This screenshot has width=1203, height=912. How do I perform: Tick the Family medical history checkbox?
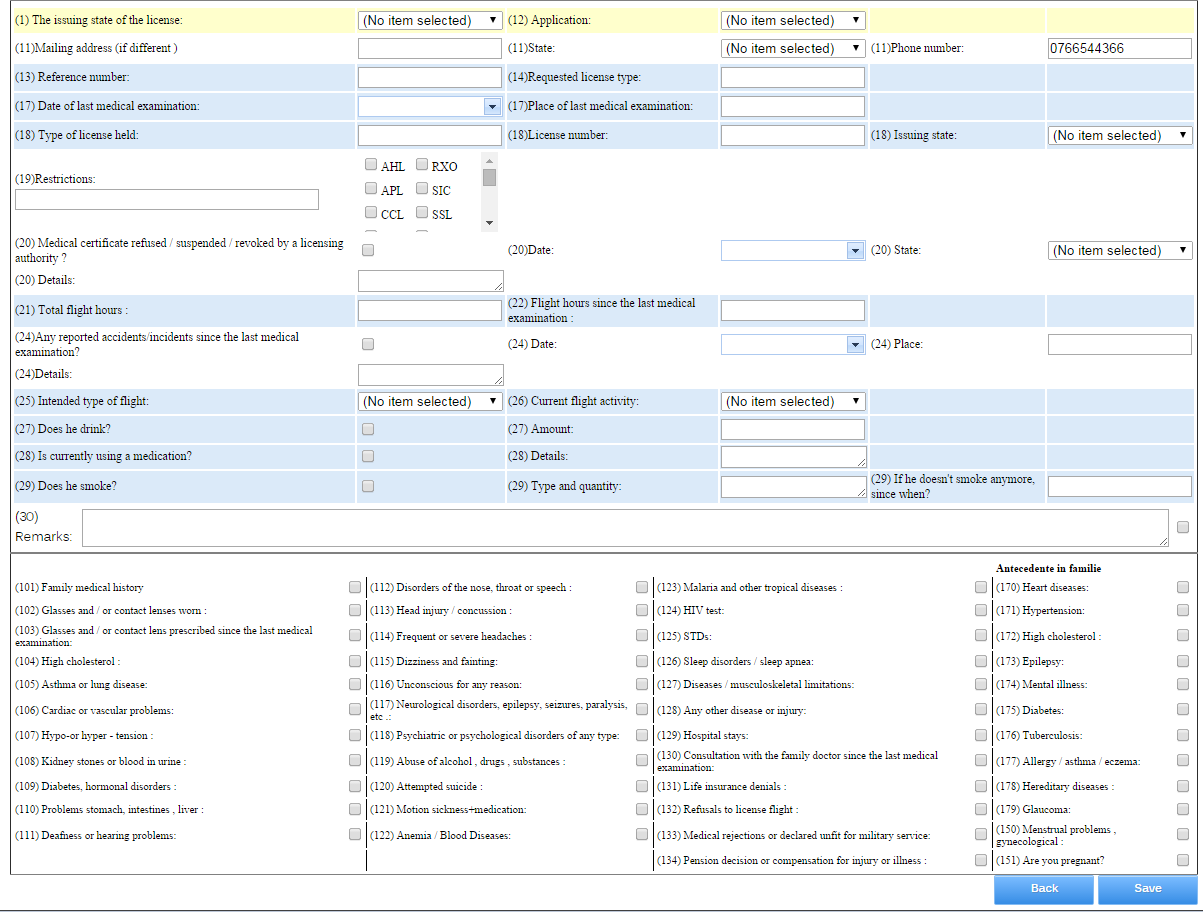[355, 587]
